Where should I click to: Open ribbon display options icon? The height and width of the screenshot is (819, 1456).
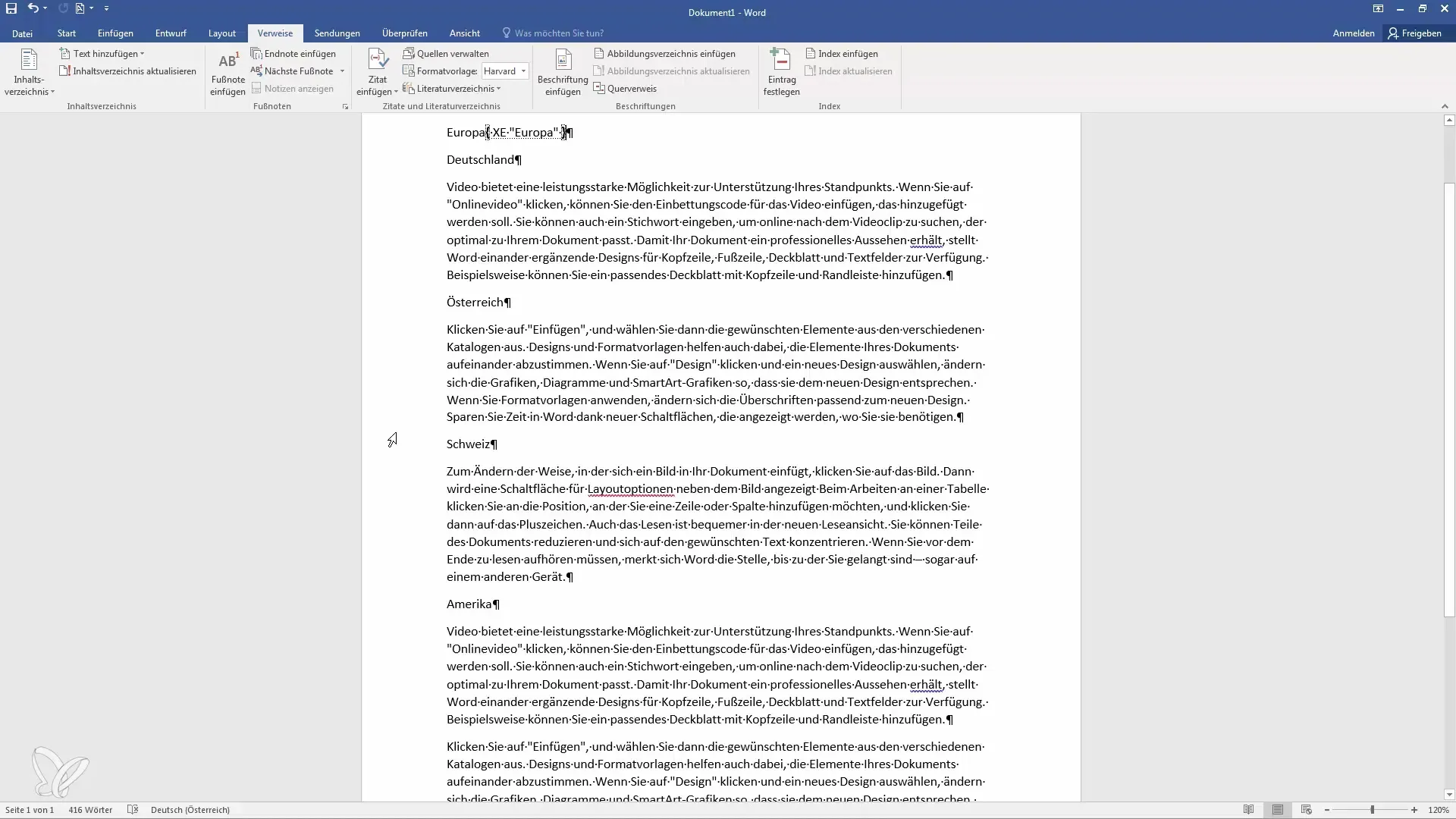coord(1378,9)
